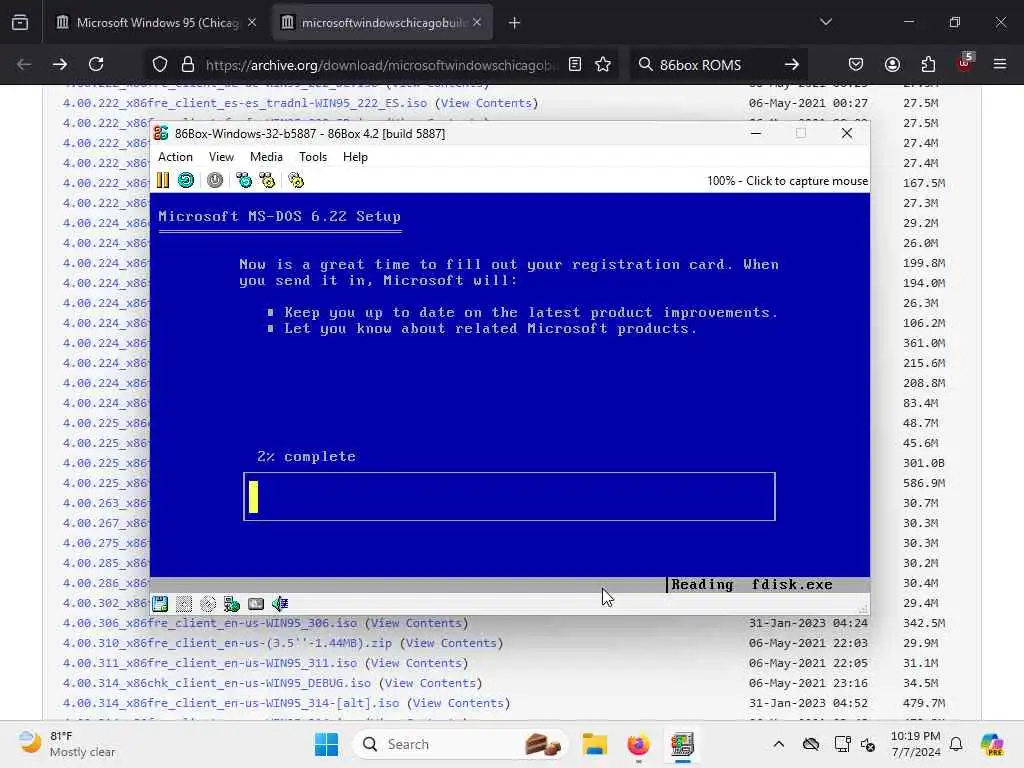This screenshot has height=768, width=1024.
Task: Bookmark this page with star icon
Action: 603,64
